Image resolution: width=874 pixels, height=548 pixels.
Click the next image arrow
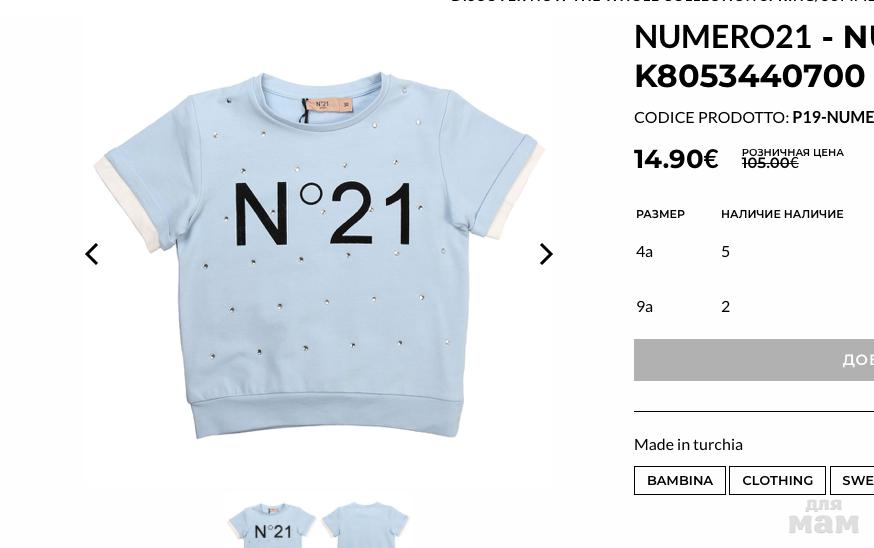click(x=546, y=254)
